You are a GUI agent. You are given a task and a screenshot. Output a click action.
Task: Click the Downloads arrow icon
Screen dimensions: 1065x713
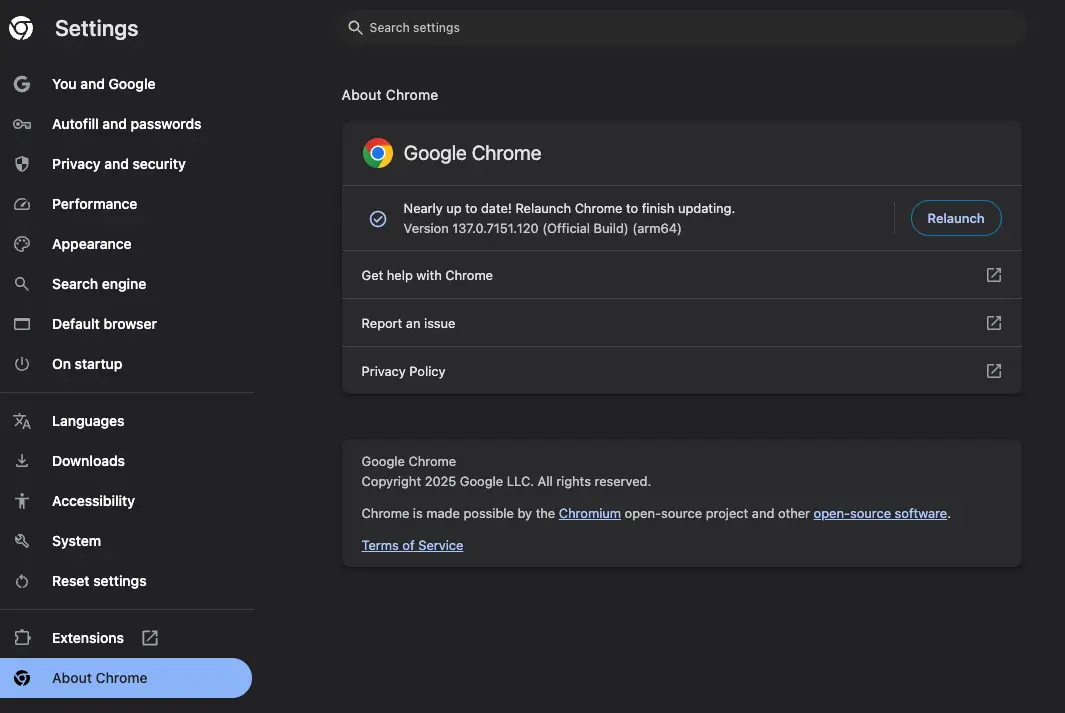(x=21, y=461)
